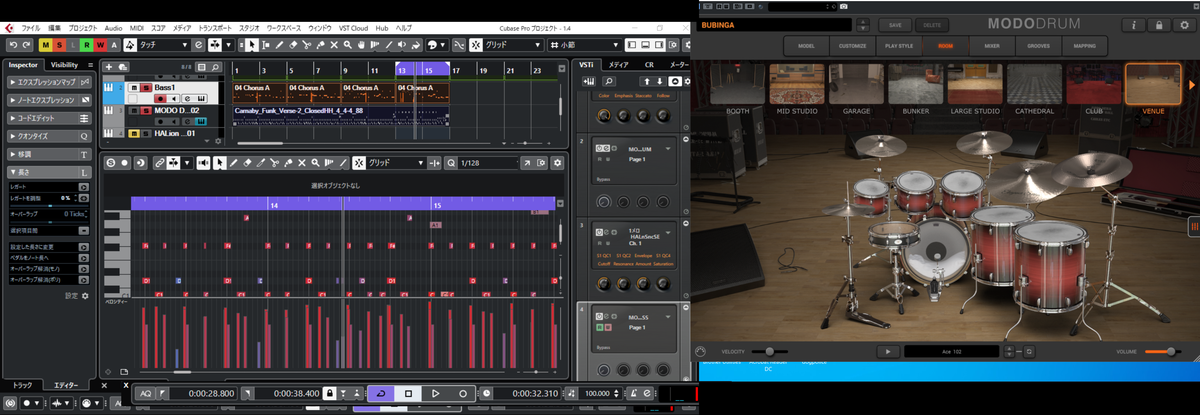Toggle Solo Editor button in key editor toolbar

(x=110, y=162)
